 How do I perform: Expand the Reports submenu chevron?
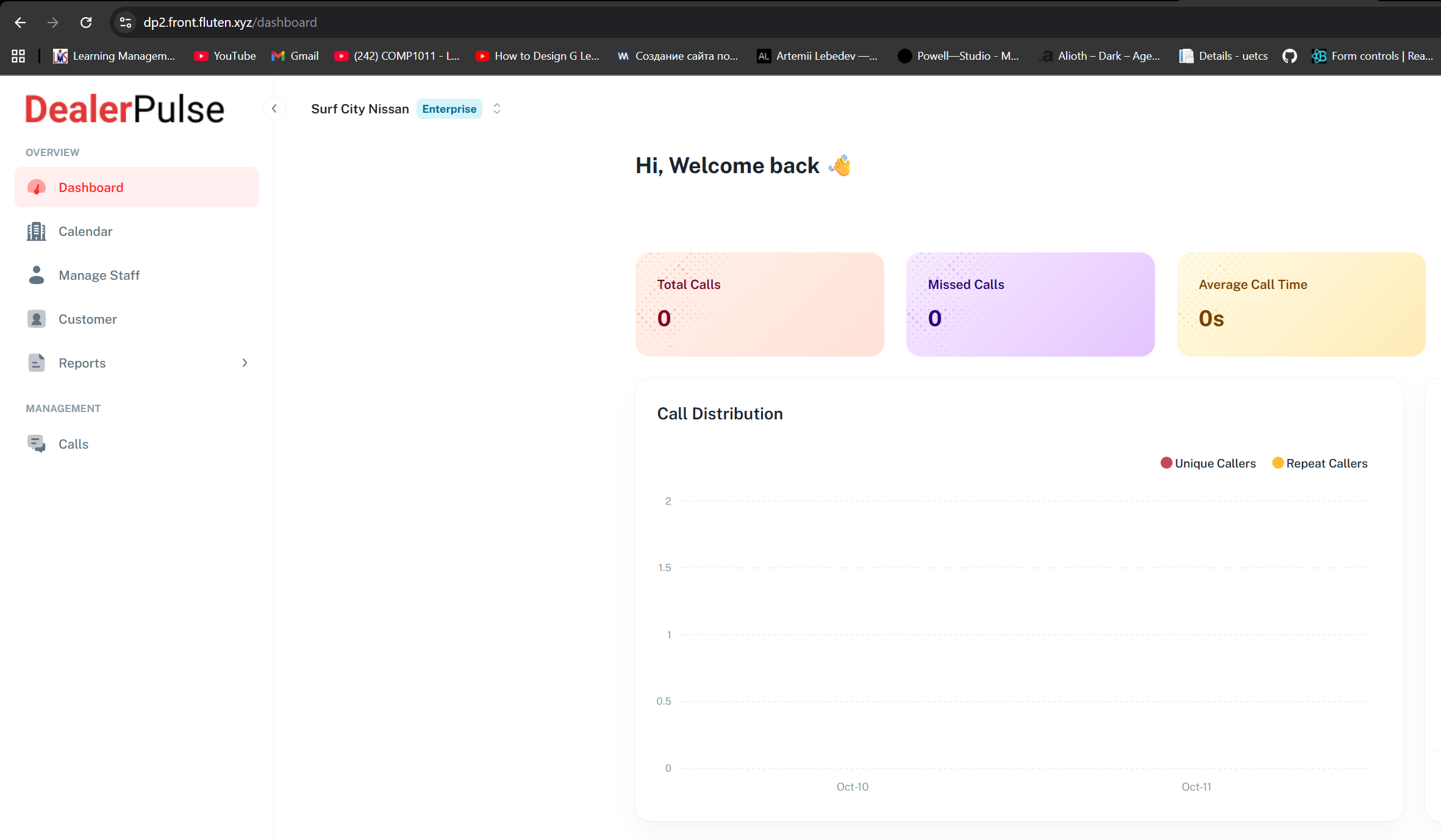[245, 363]
